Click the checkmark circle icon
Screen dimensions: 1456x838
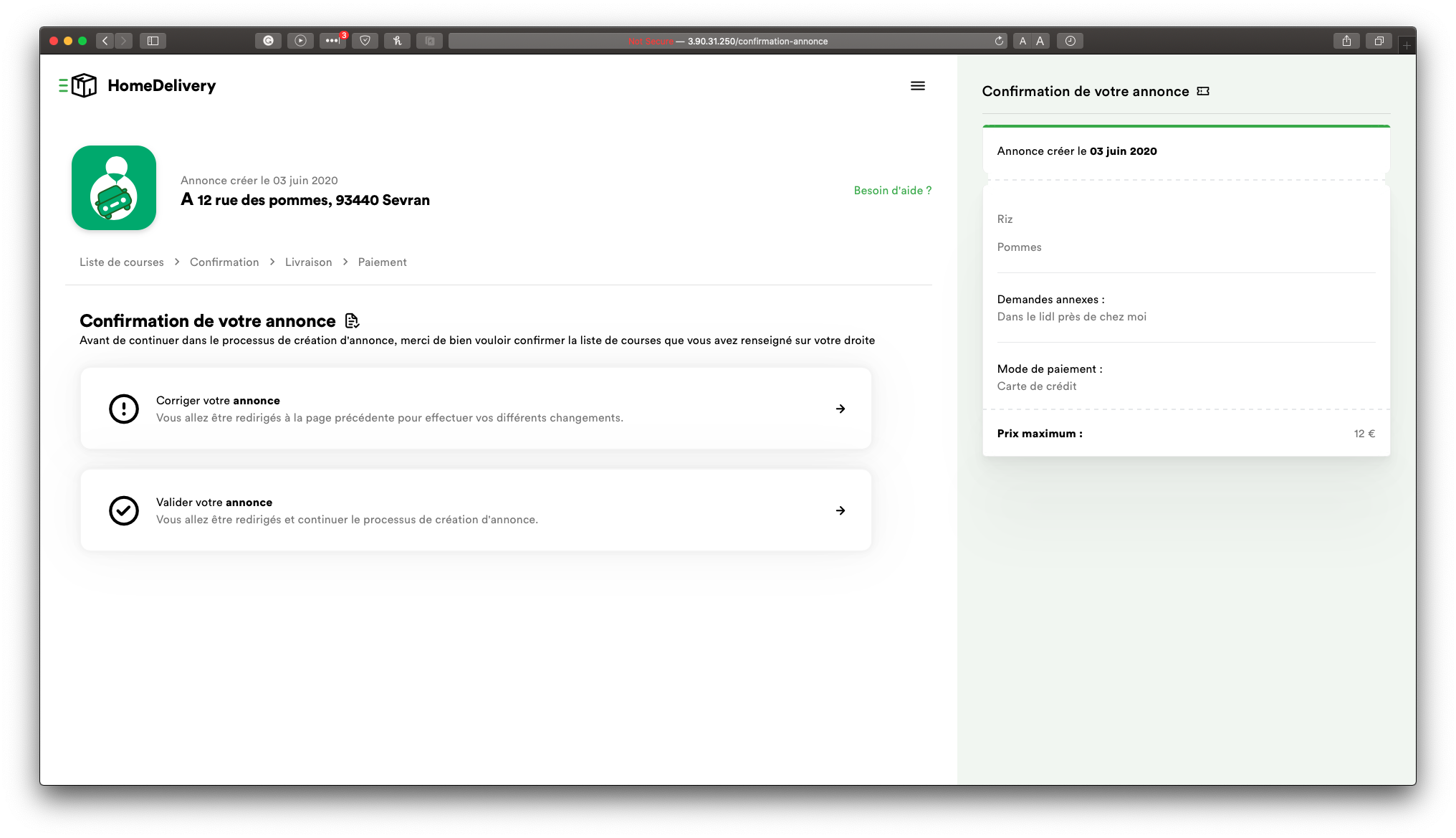124,510
